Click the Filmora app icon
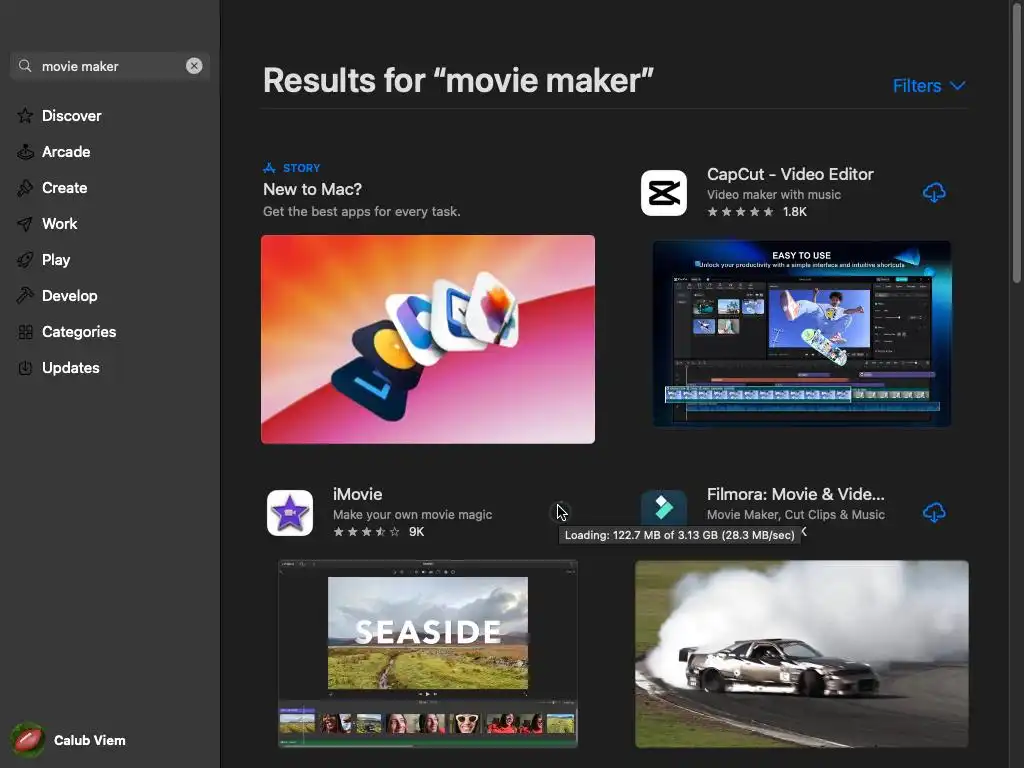The height and width of the screenshot is (768, 1024). pos(664,508)
